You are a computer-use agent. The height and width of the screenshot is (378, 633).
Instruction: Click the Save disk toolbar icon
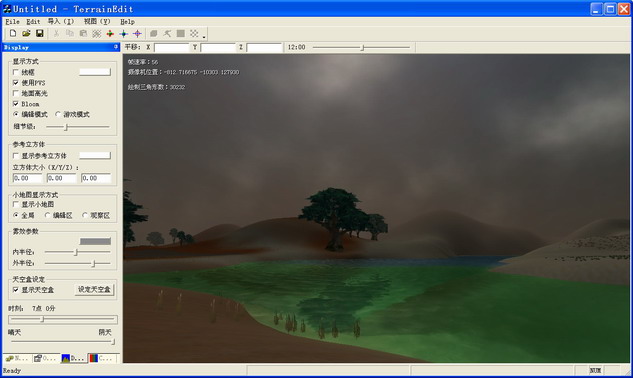[x=40, y=34]
